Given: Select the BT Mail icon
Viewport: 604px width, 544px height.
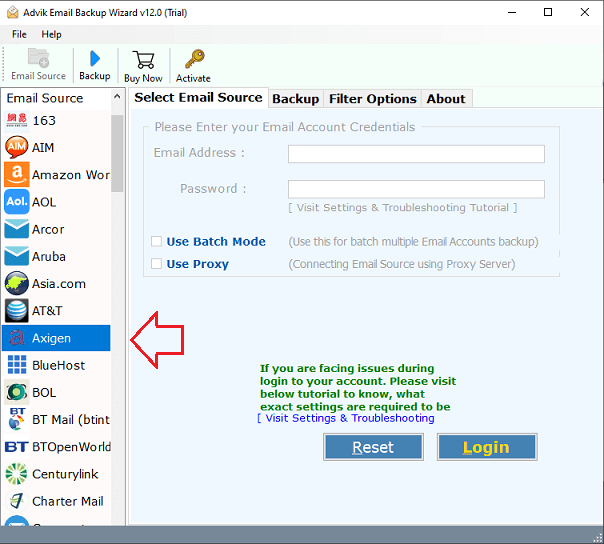Looking at the screenshot, I should 17,419.
